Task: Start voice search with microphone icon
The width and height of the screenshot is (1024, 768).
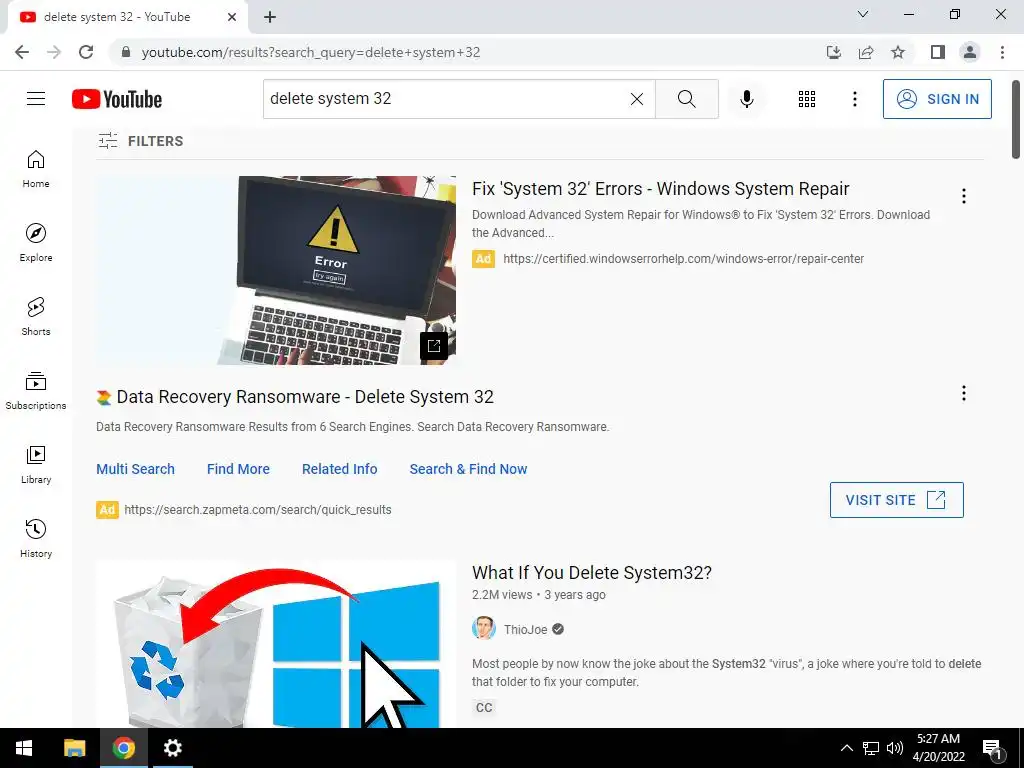Action: (746, 99)
